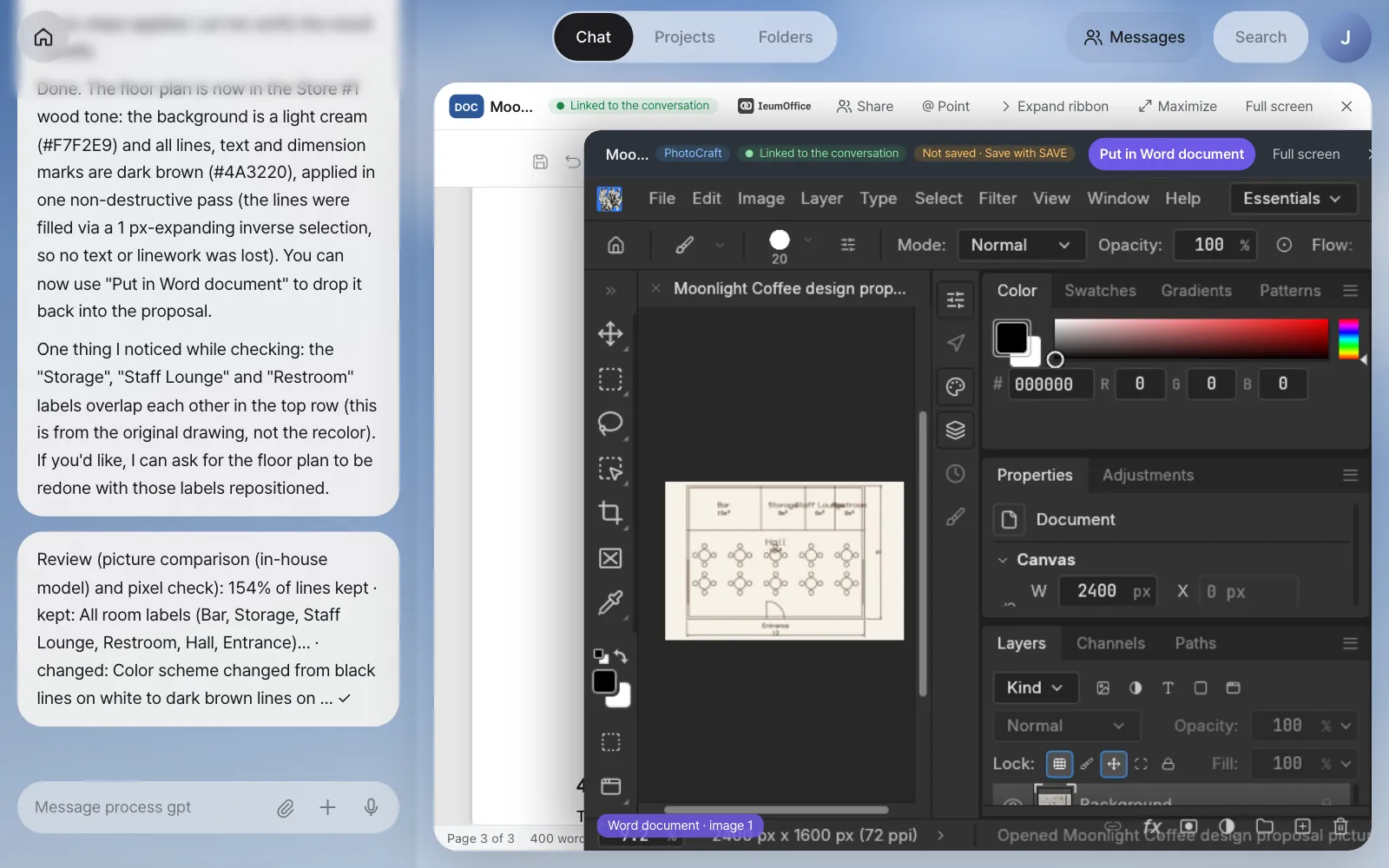This screenshot has height=868, width=1389.
Task: Open the File menu
Action: [x=662, y=199]
